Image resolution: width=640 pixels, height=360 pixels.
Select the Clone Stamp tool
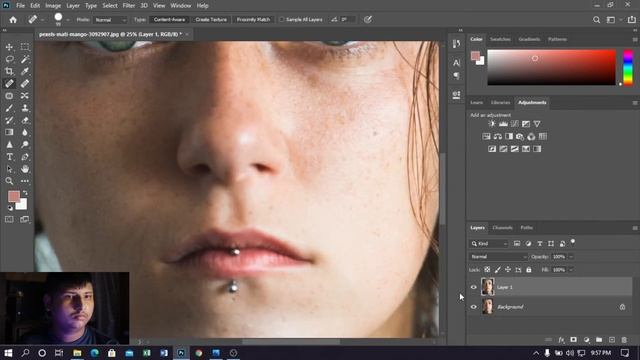click(25, 108)
